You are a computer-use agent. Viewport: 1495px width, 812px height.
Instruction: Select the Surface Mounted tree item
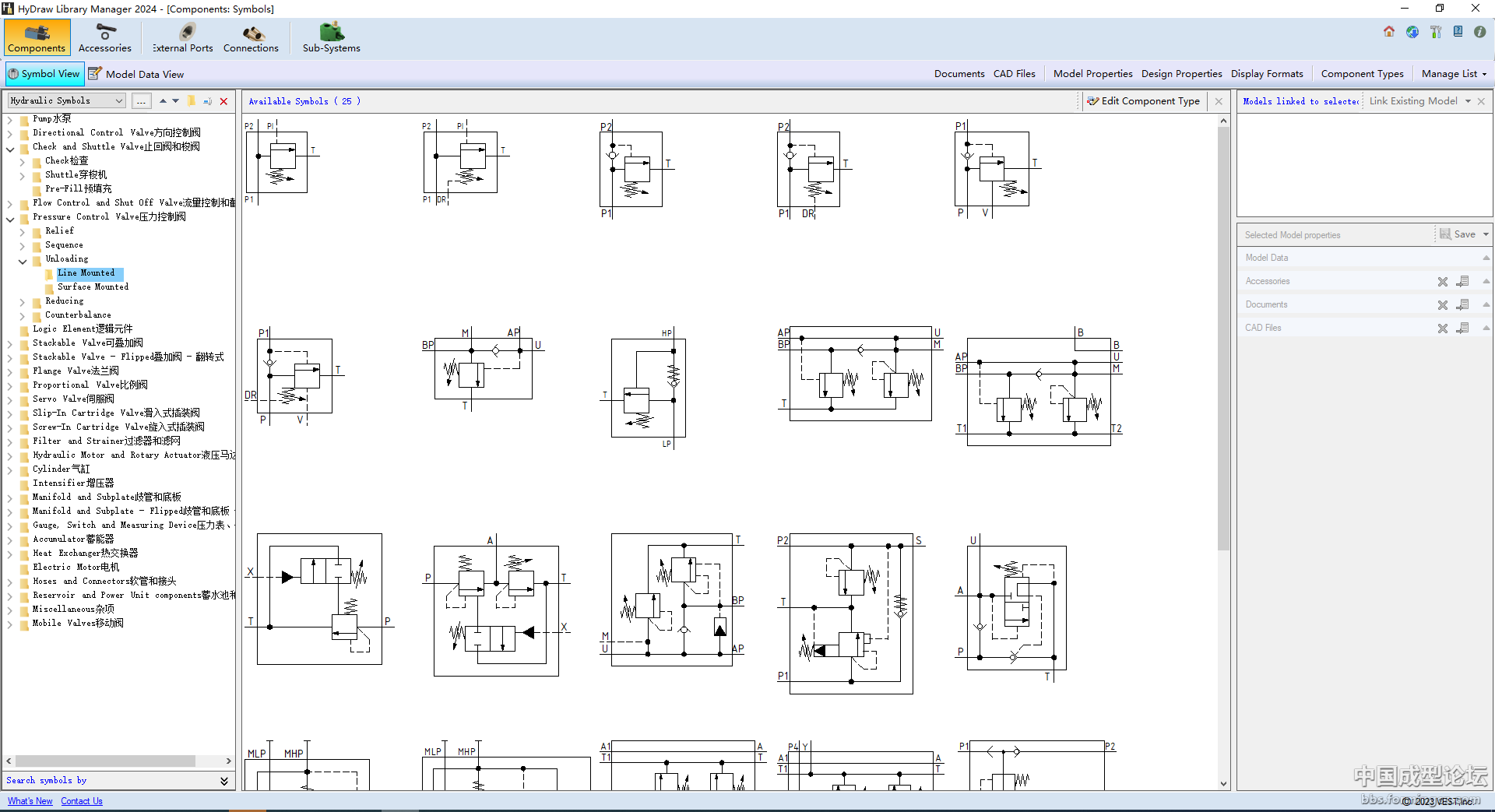[x=93, y=287]
